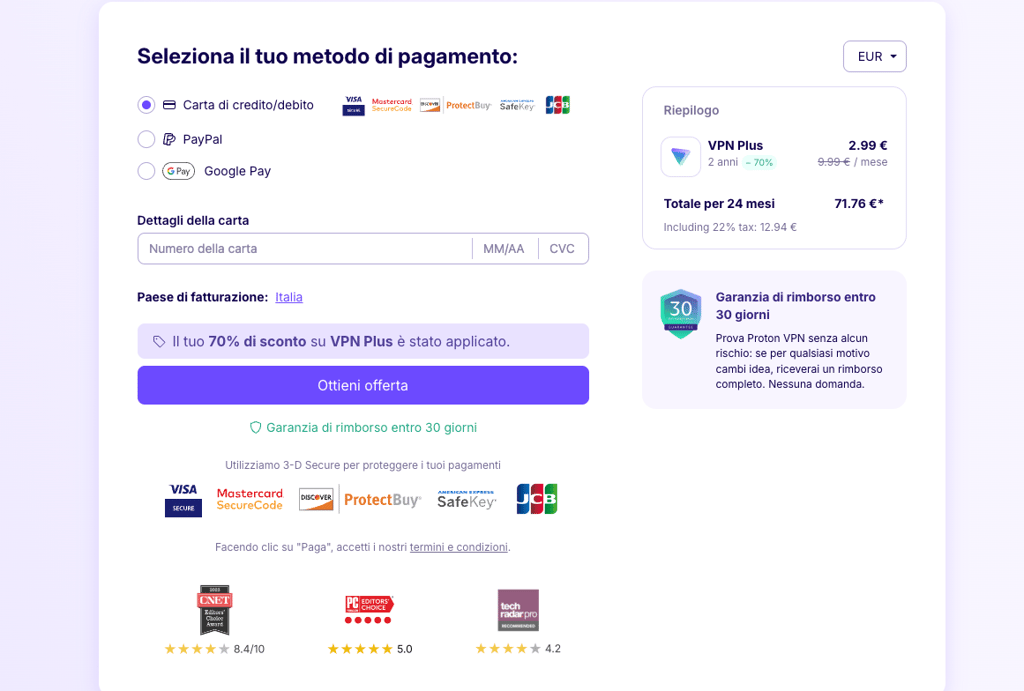Click the 'Dettagli della carta' label

coord(193,221)
